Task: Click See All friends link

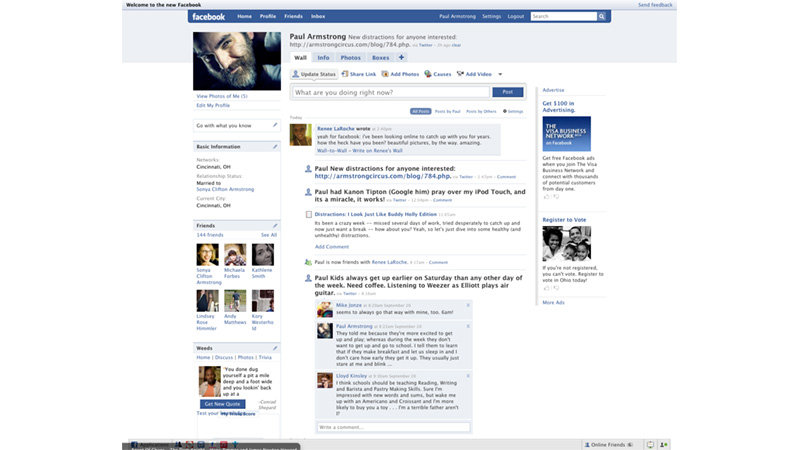Action: (269, 235)
